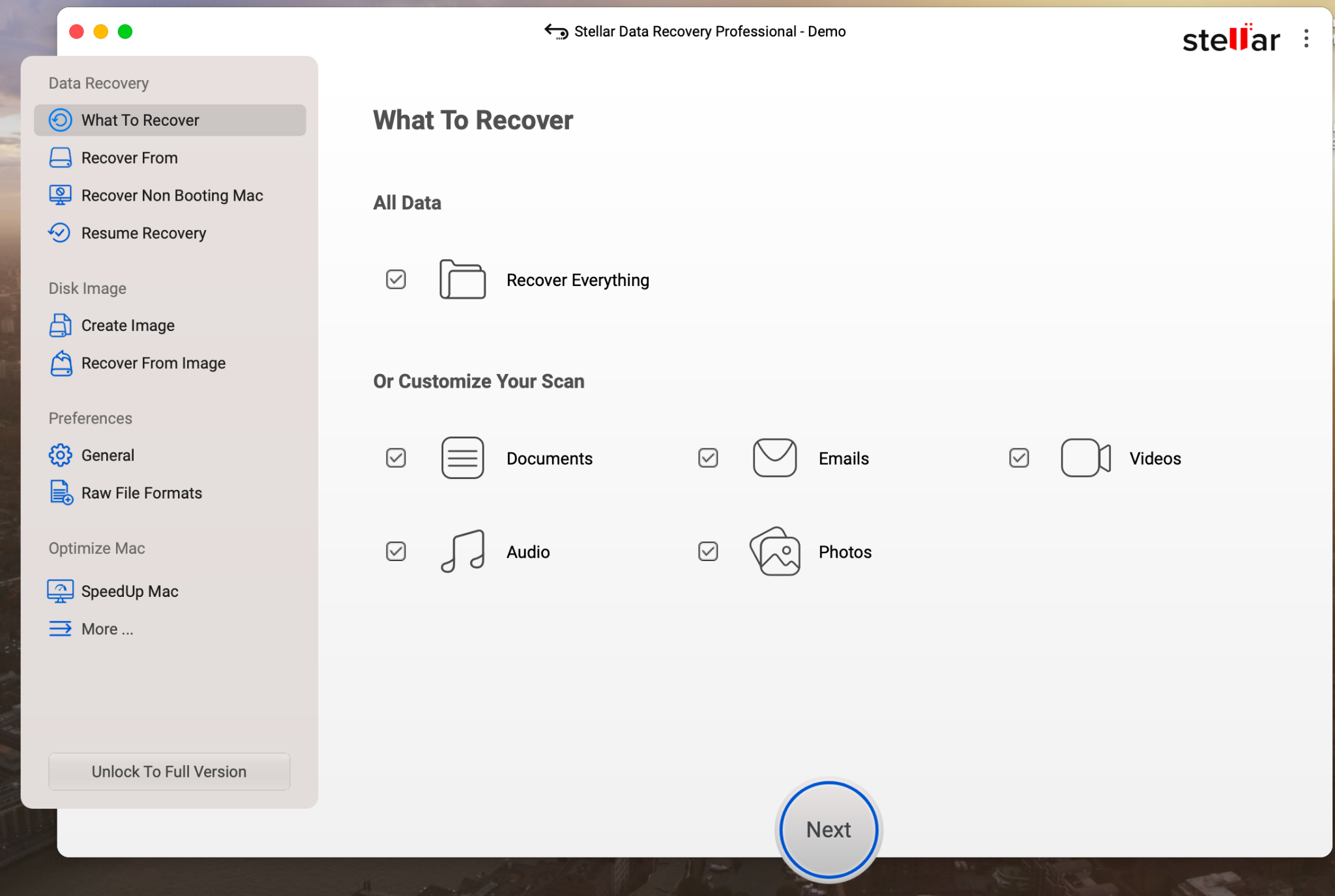
Task: Select the Resume Recovery icon
Action: [60, 233]
